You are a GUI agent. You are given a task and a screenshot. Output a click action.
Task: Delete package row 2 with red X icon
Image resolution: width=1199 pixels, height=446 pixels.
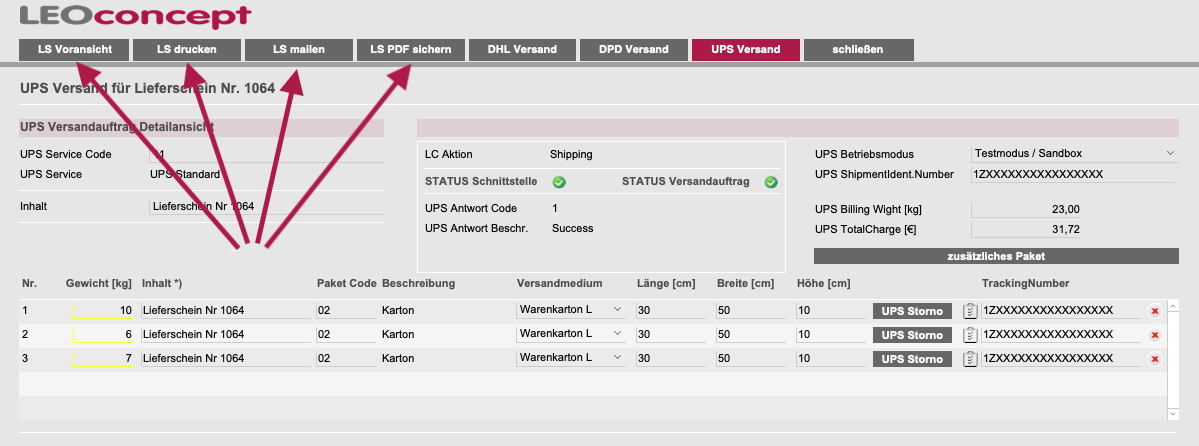[x=1155, y=335]
